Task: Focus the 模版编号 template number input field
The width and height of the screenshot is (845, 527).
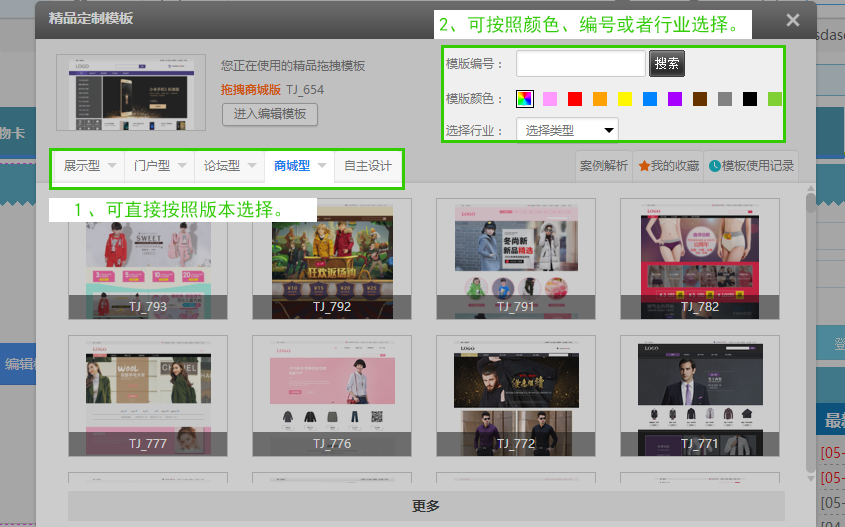Action: [x=580, y=64]
